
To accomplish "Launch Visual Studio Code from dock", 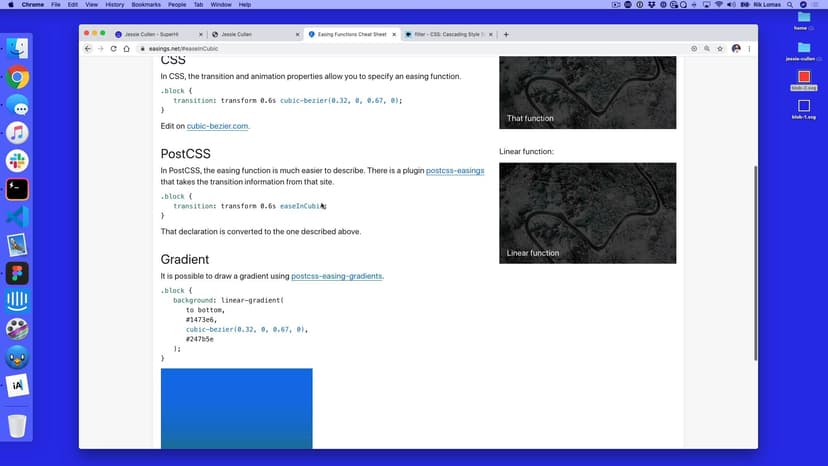I will pos(17,217).
